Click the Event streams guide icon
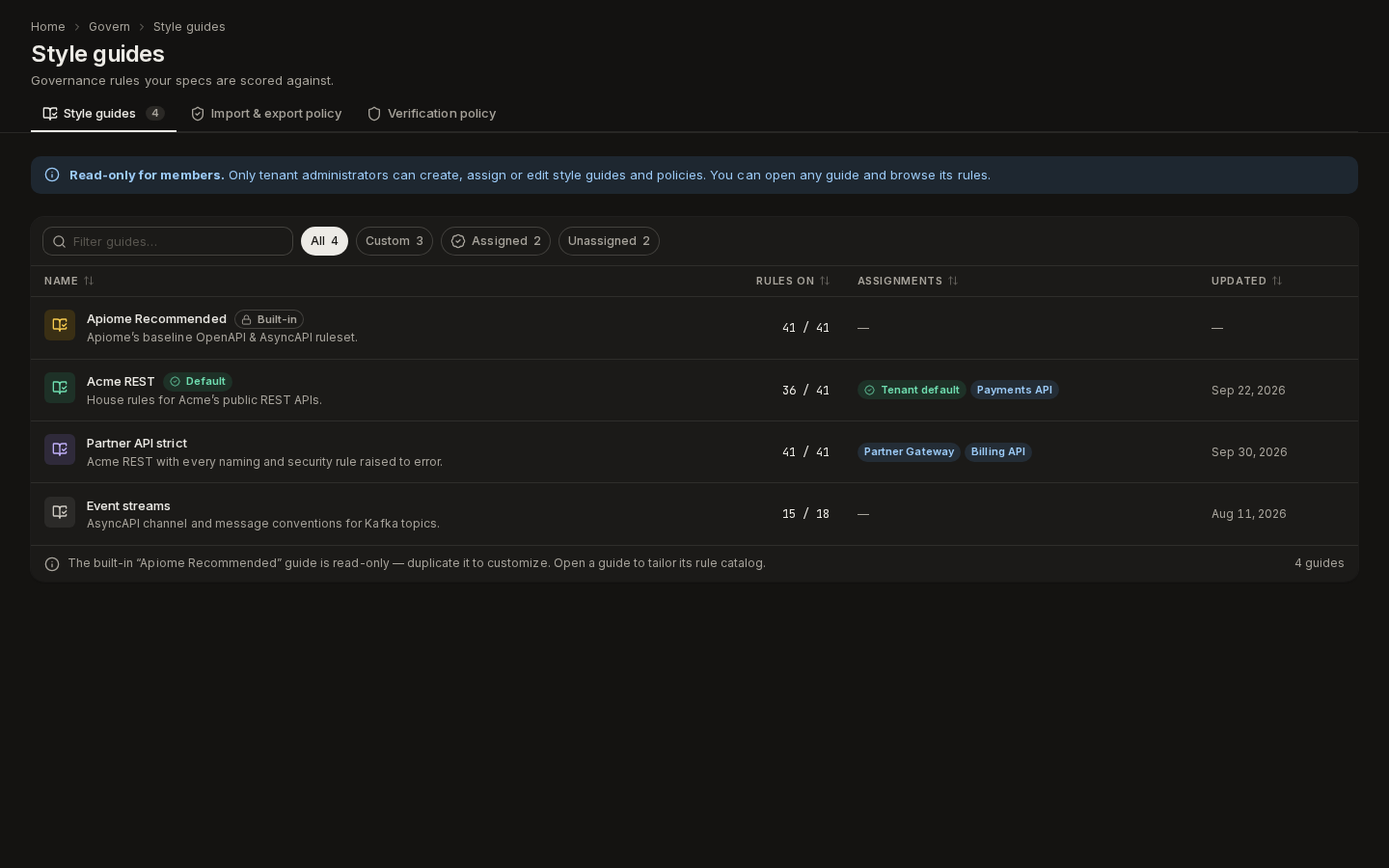The width and height of the screenshot is (1389, 868). click(x=60, y=512)
